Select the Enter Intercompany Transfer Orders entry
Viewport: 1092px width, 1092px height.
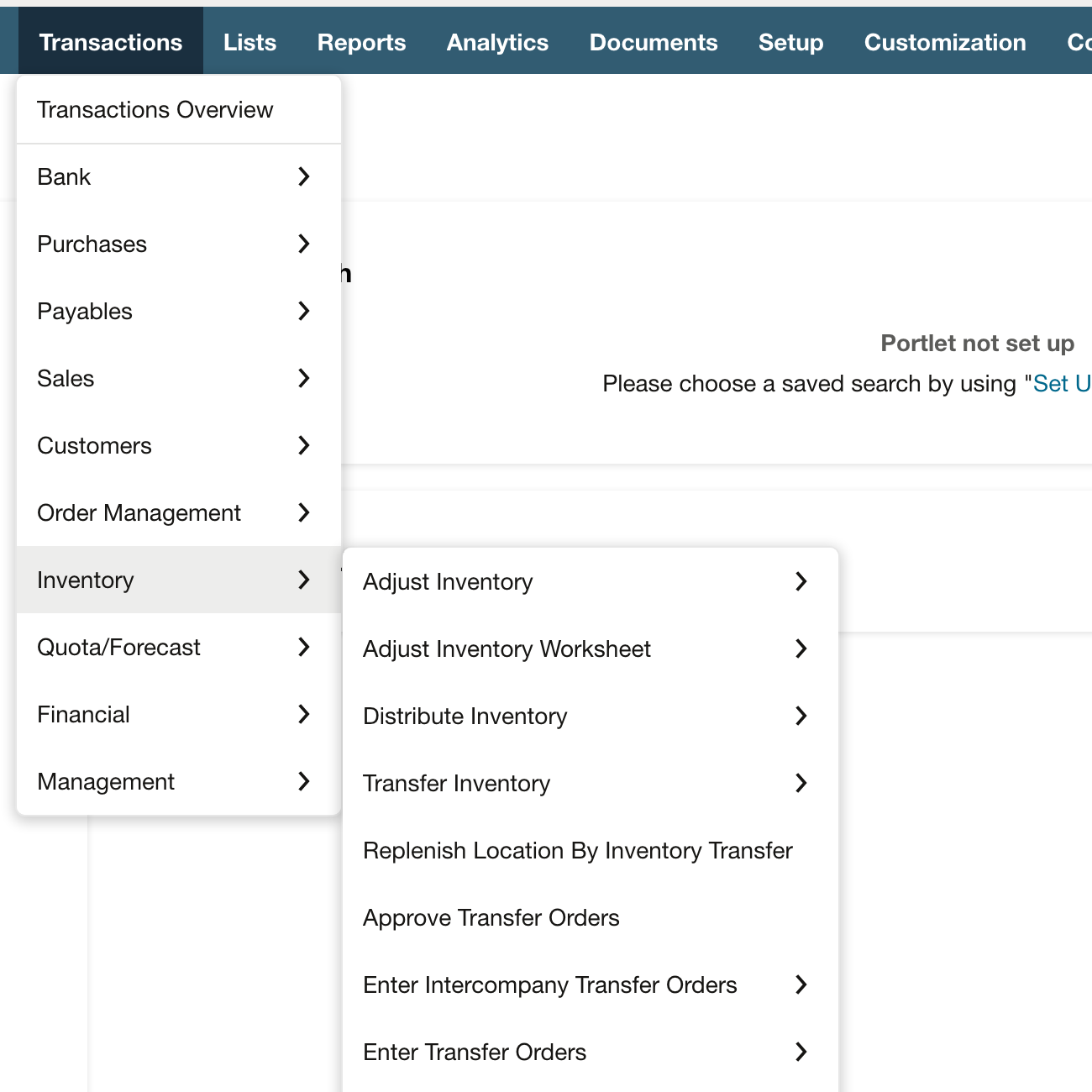591,984
